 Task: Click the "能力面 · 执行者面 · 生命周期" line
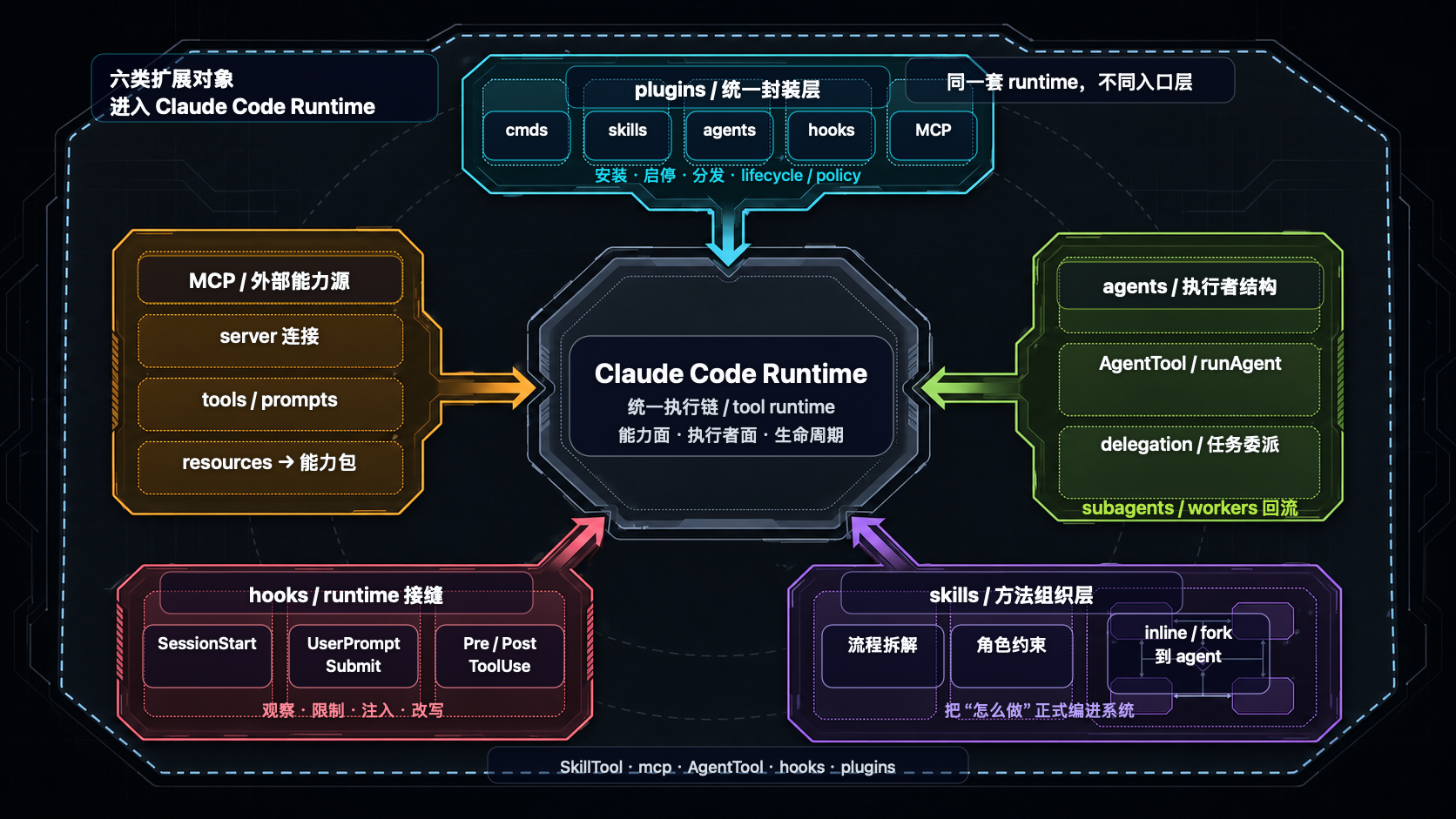(731, 434)
